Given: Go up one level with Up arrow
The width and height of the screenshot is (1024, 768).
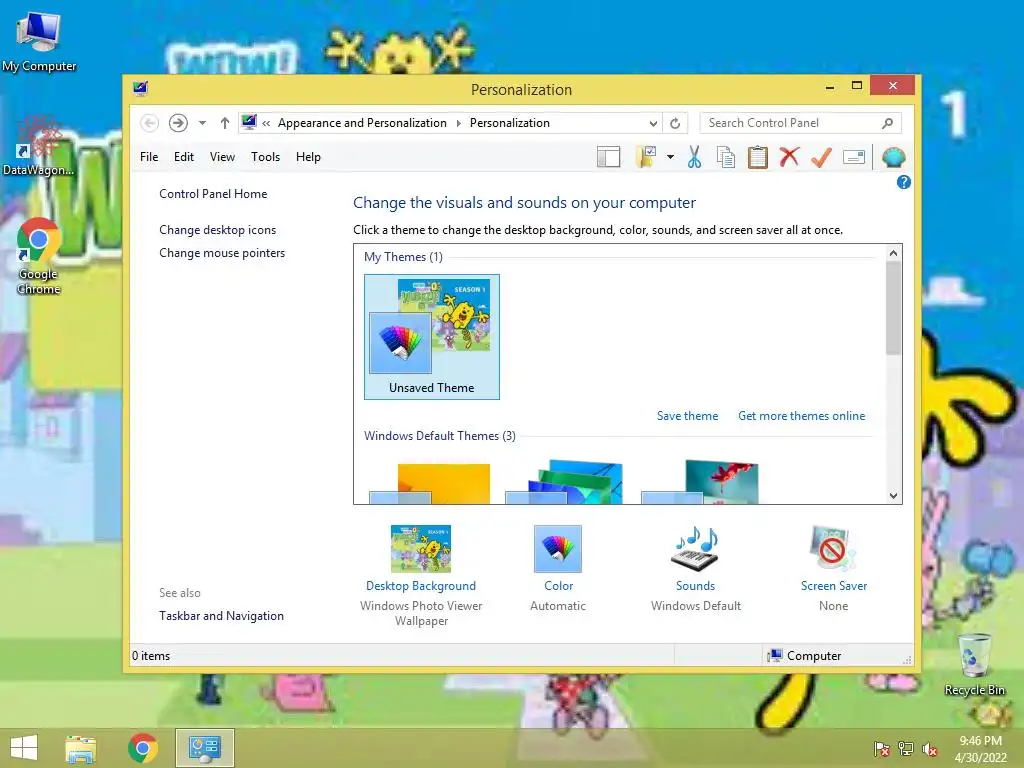Looking at the screenshot, I should click(x=225, y=123).
